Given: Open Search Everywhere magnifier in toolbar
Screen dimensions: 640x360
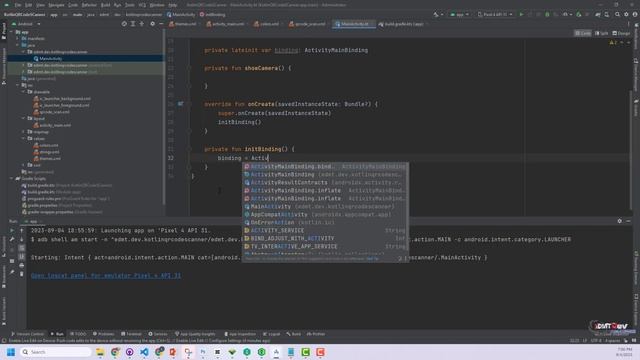Looking at the screenshot, I should click(618, 14).
